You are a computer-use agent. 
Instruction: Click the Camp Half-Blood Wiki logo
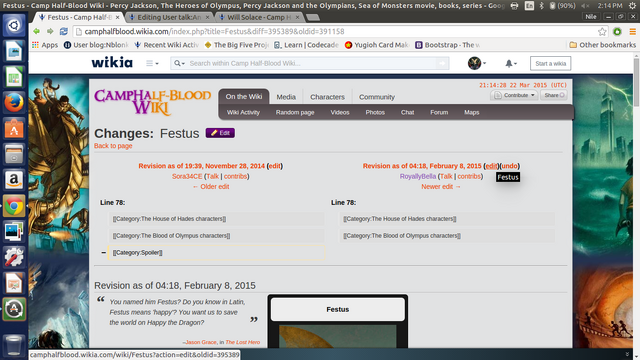pyautogui.click(x=152, y=102)
